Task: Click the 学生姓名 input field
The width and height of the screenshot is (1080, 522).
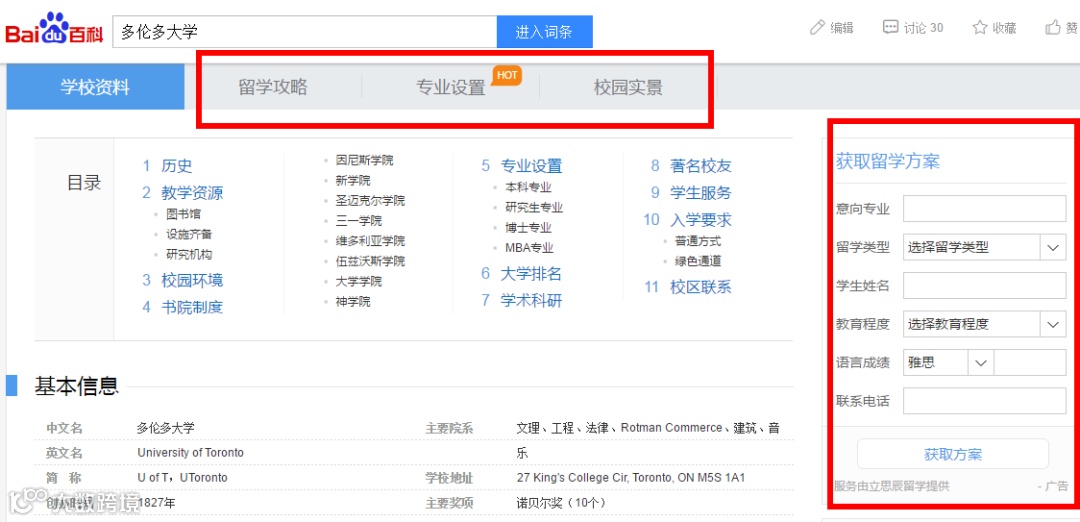Action: click(984, 285)
